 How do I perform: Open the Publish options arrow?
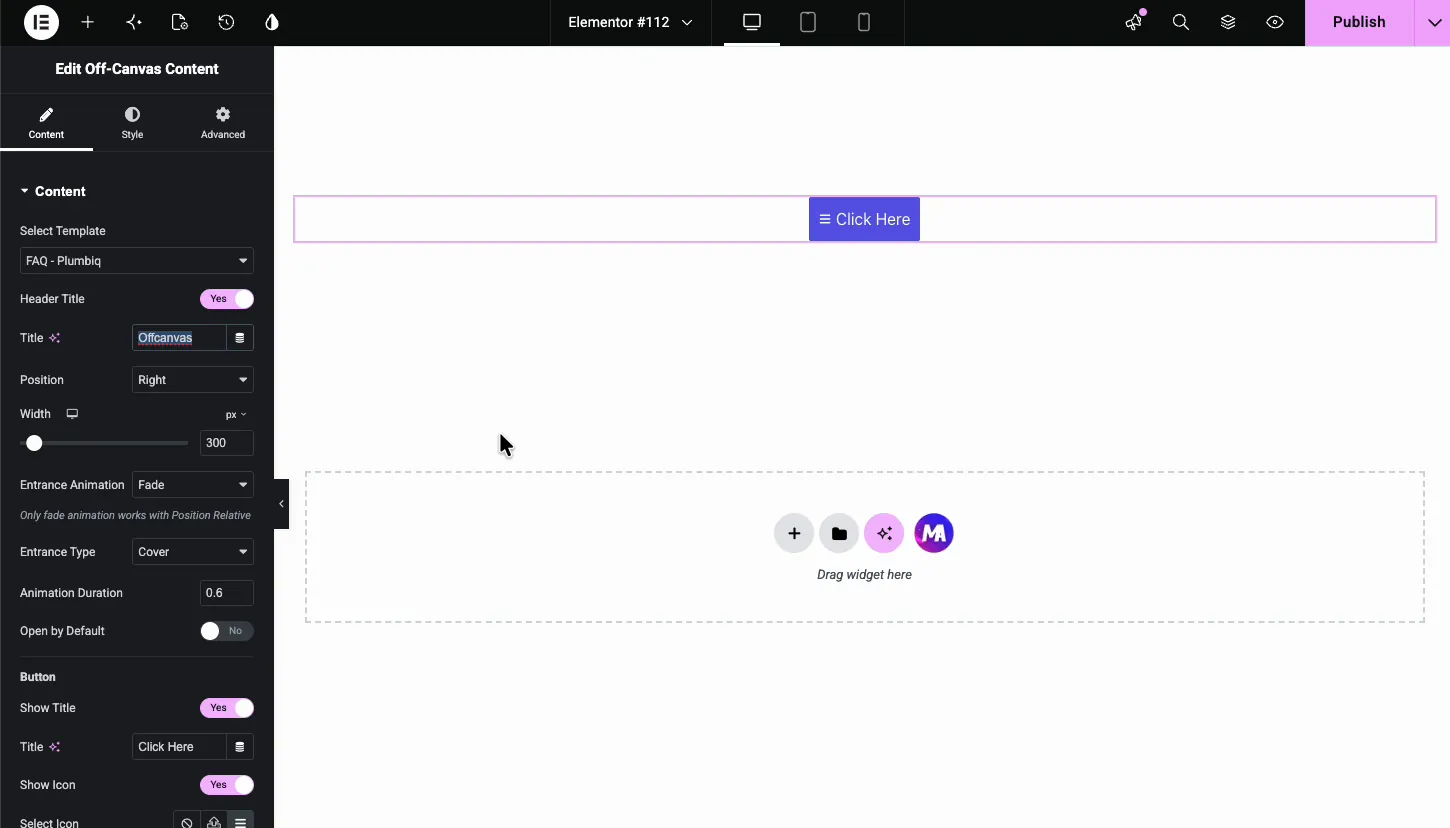(1433, 22)
